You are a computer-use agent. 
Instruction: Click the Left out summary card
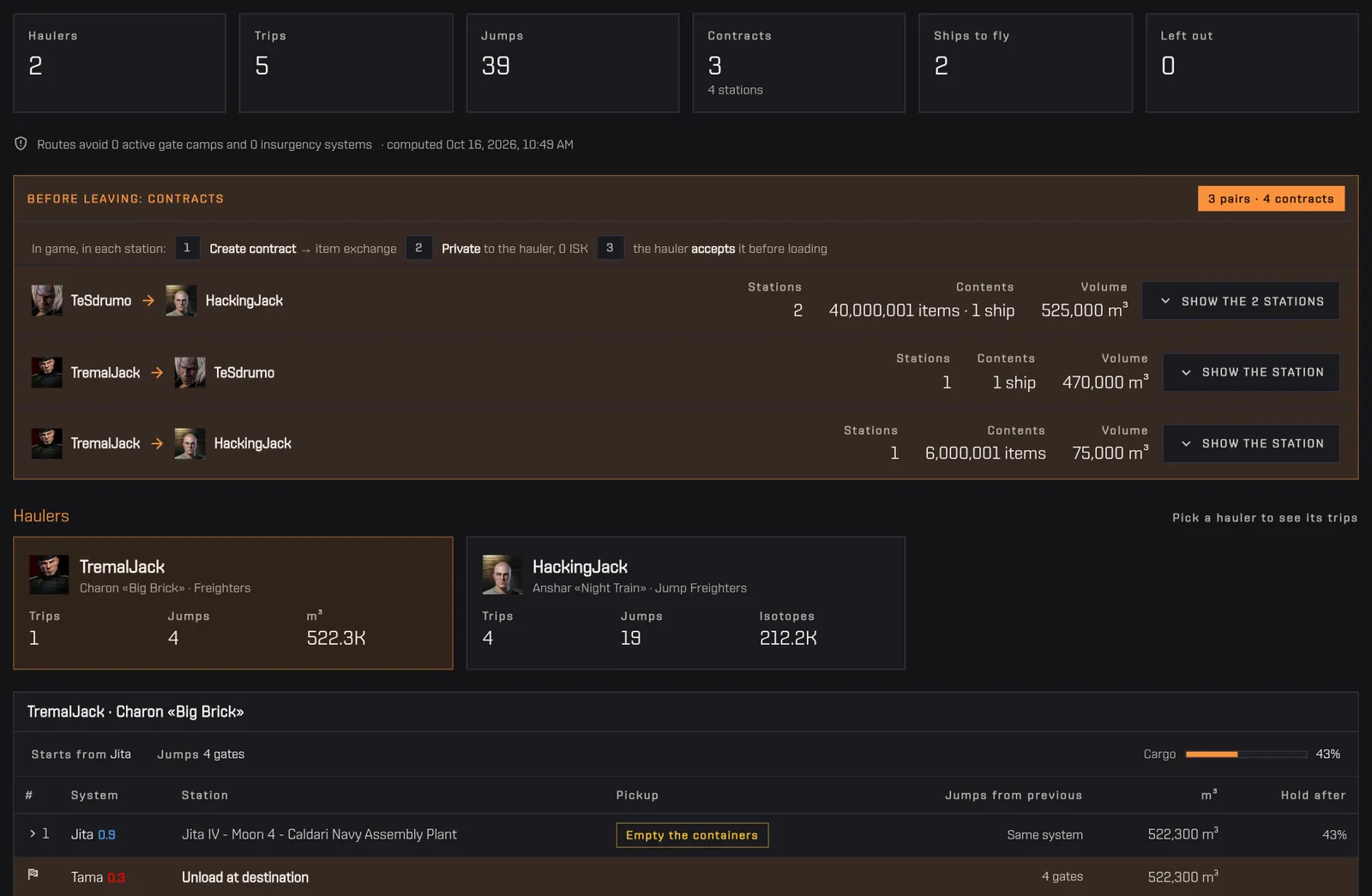pyautogui.click(x=1252, y=63)
